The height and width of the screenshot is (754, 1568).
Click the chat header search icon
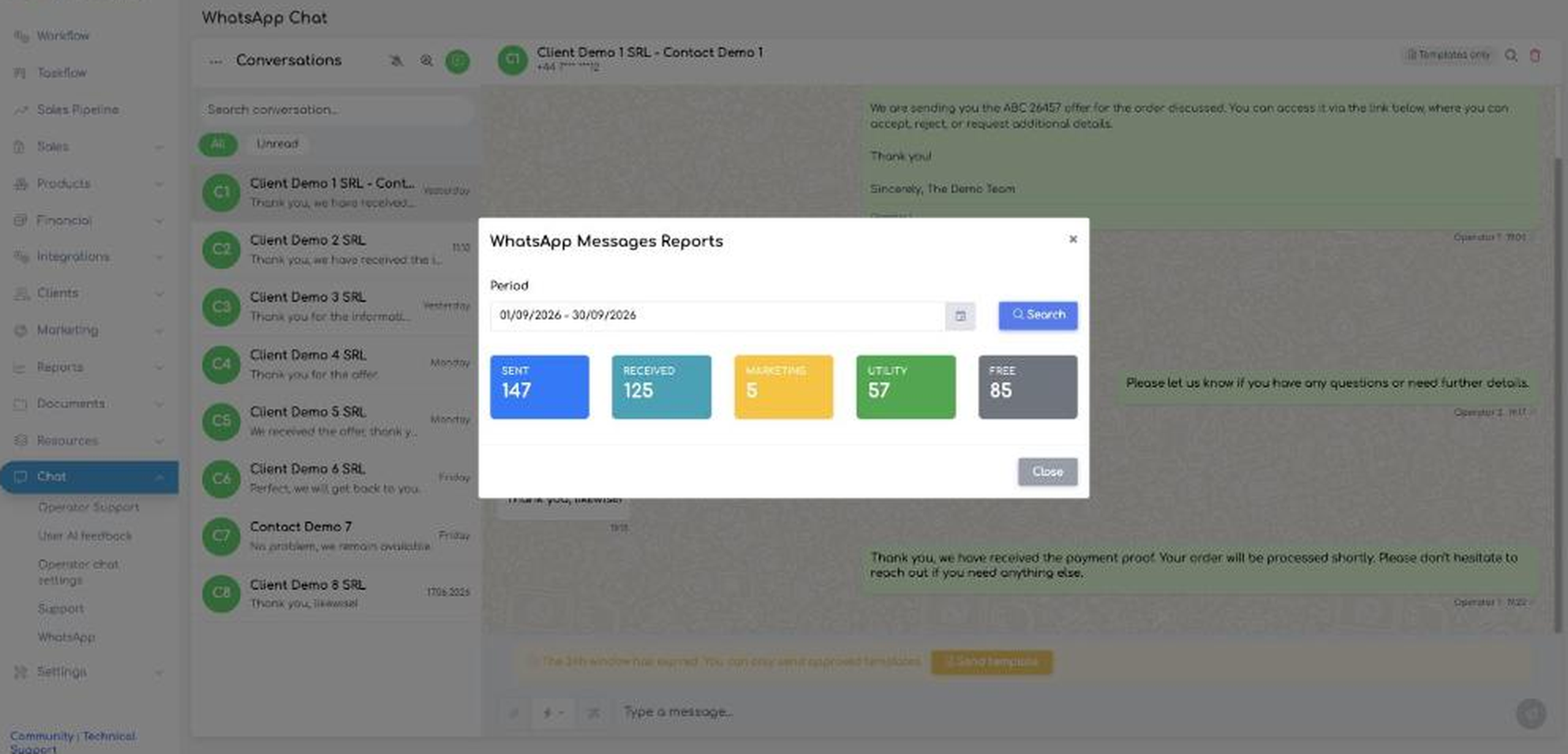pyautogui.click(x=1510, y=55)
